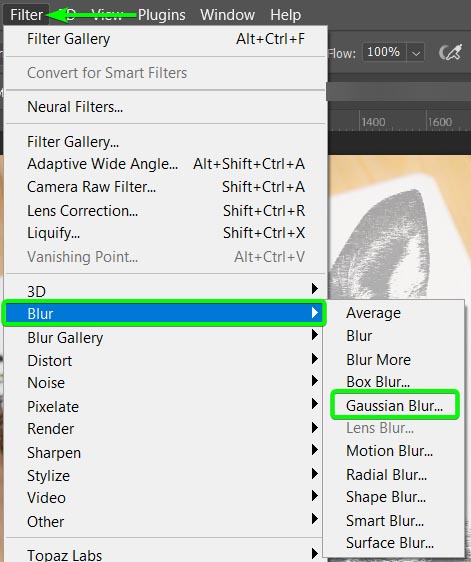Viewport: 471px width, 562px height.
Task: Open Topaz Labs submenu
Action: tap(165, 555)
